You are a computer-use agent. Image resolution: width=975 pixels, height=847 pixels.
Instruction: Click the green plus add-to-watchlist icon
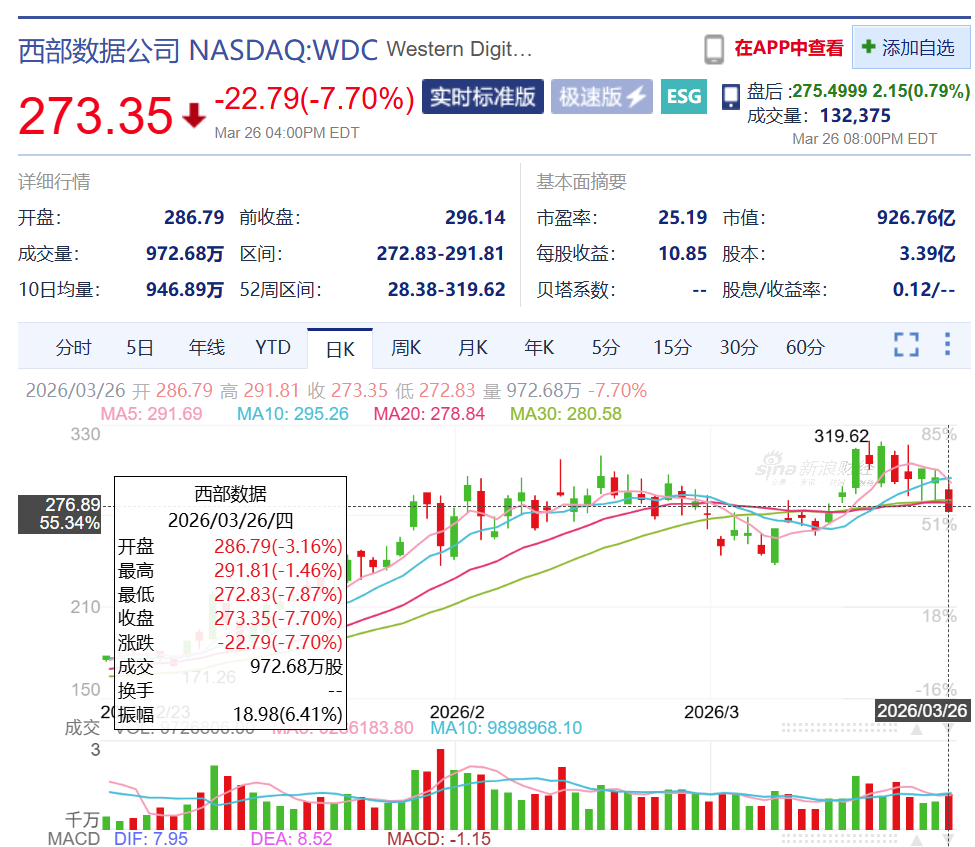click(x=868, y=47)
